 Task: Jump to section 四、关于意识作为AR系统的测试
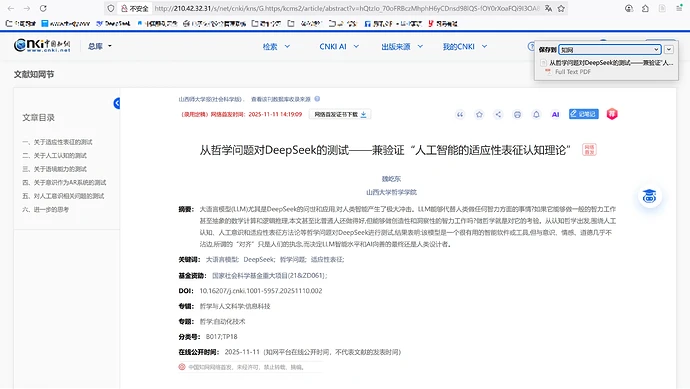pyautogui.click(x=64, y=183)
